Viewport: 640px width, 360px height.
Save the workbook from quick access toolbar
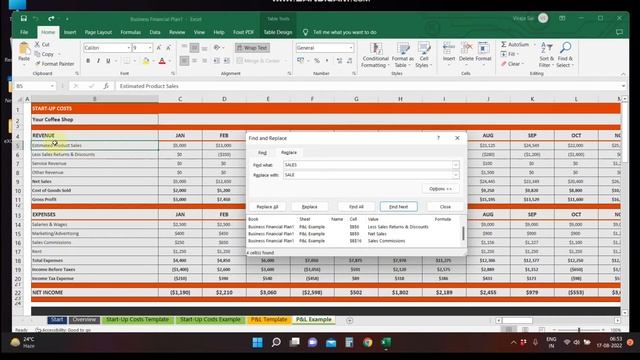coord(24,18)
